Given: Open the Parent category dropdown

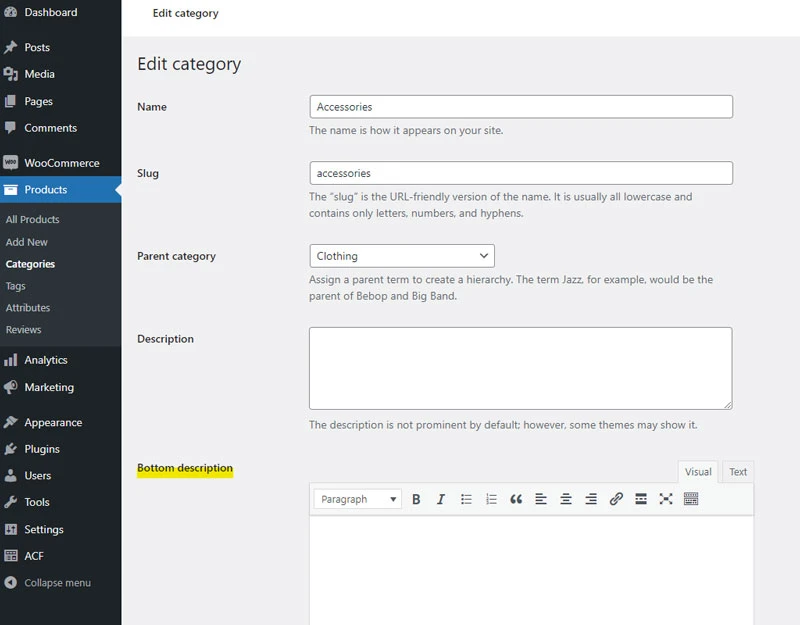Looking at the screenshot, I should click(x=401, y=255).
